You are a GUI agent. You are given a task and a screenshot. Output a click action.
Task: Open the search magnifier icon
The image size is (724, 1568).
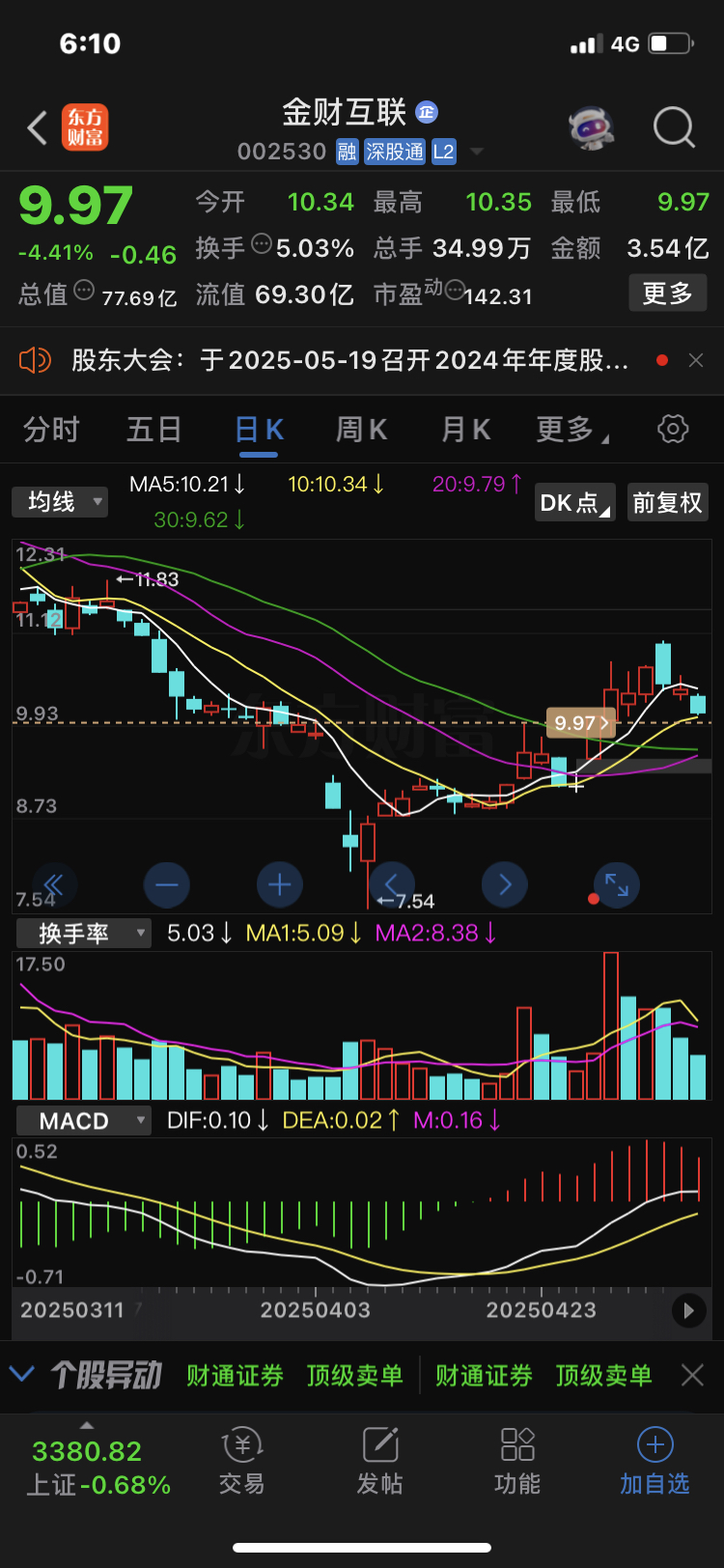(674, 126)
